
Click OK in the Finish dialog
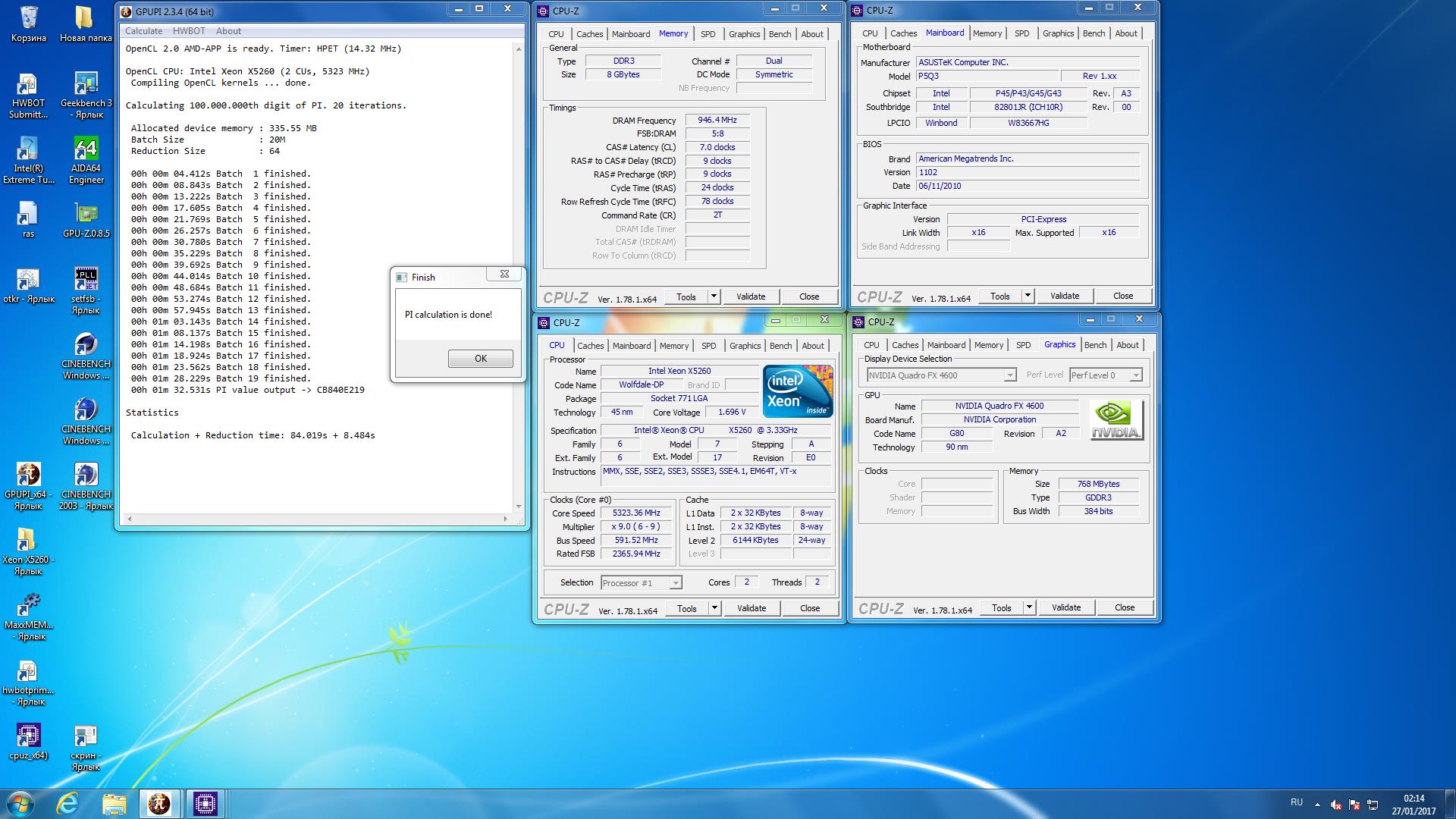(481, 359)
